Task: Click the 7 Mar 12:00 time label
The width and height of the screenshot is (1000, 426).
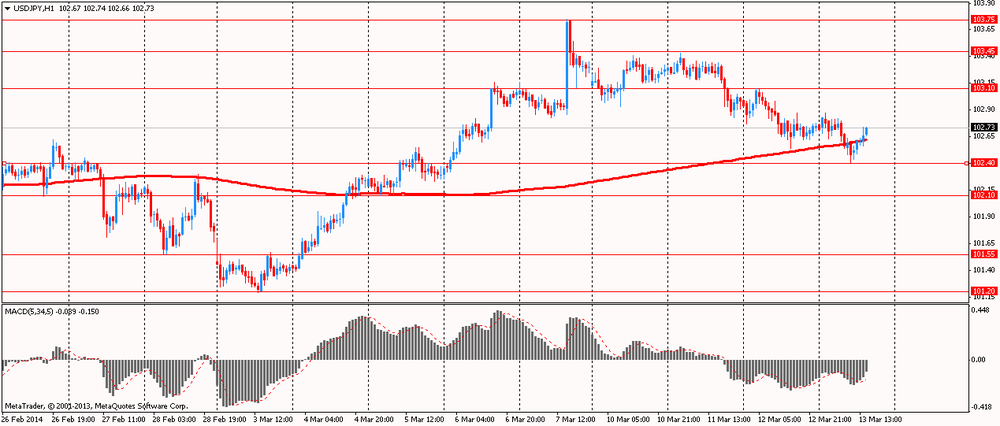Action: point(576,420)
